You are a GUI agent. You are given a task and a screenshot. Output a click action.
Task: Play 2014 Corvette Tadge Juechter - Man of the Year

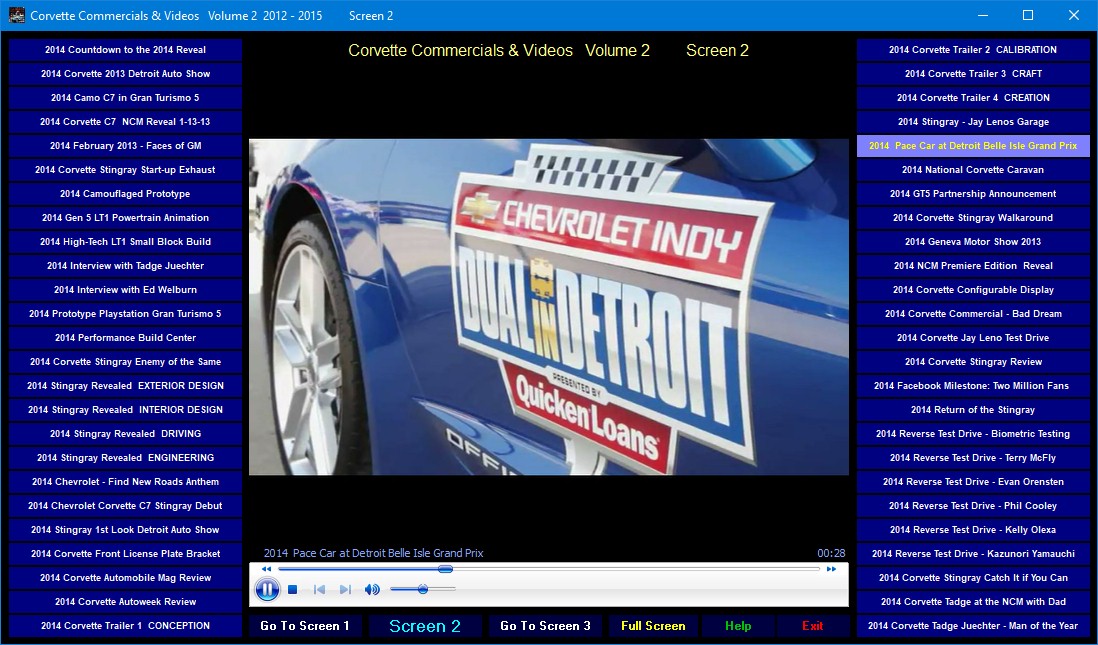pyautogui.click(x=973, y=625)
